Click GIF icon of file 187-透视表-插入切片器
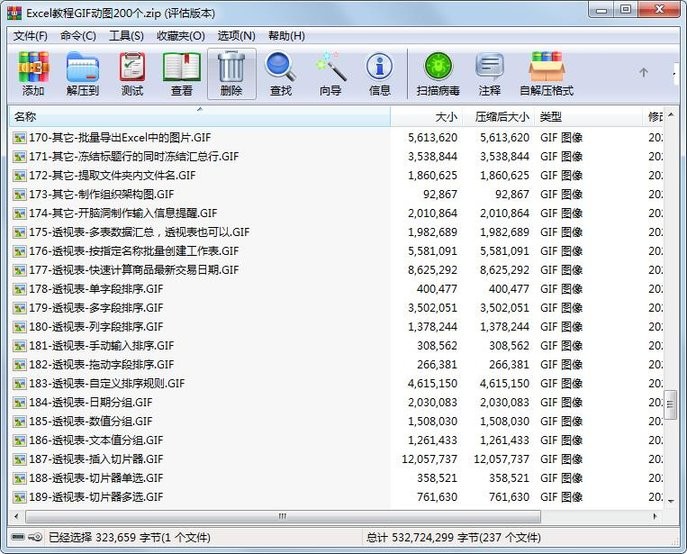The width and height of the screenshot is (687, 554). point(19,460)
